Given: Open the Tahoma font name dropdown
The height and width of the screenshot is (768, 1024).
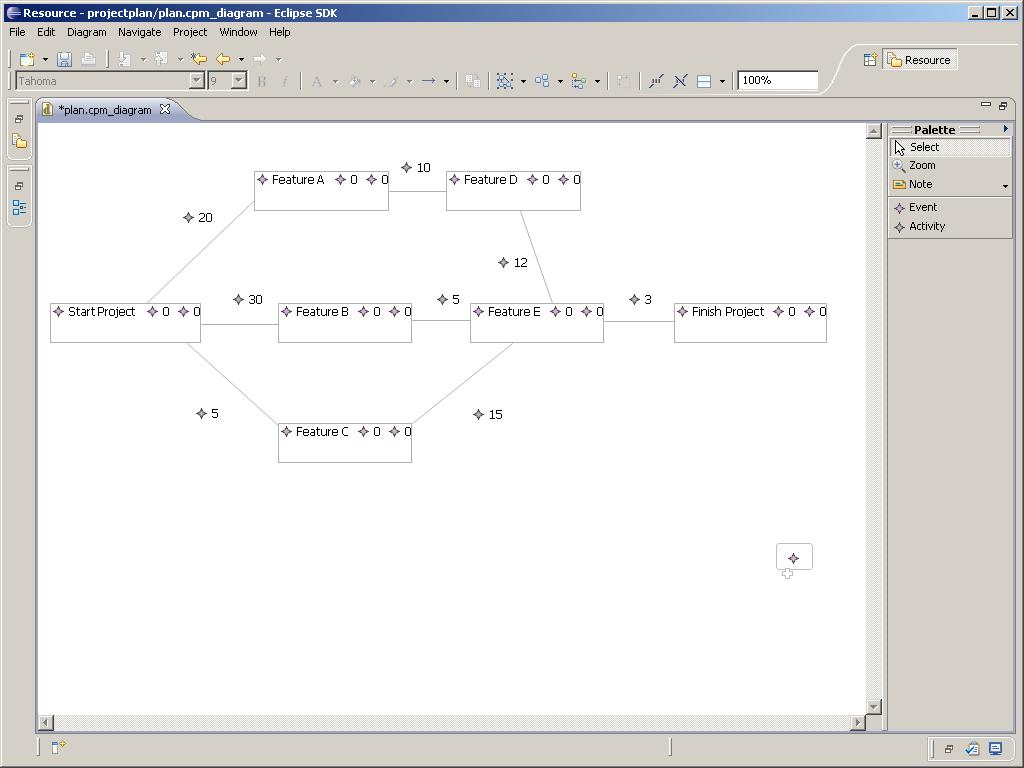Looking at the screenshot, I should (x=197, y=81).
